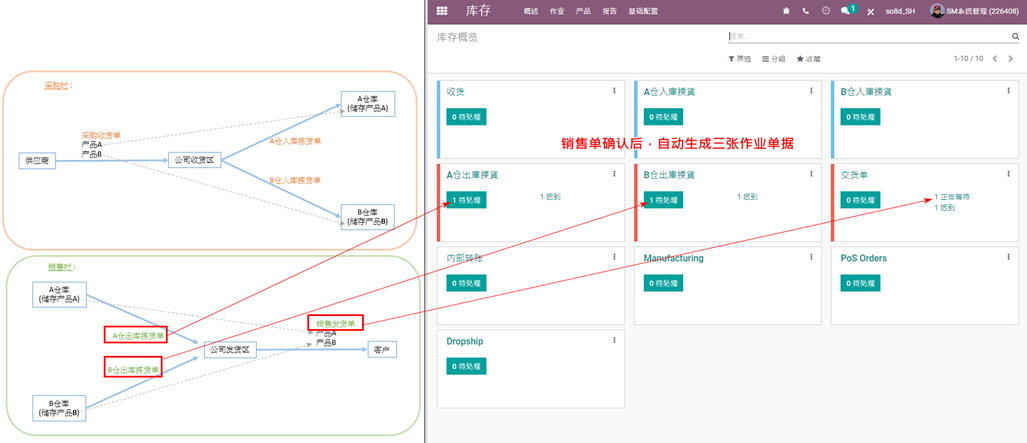The height and width of the screenshot is (443, 1027).
Task: Open the so8d_SH company switcher
Action: 900,11
